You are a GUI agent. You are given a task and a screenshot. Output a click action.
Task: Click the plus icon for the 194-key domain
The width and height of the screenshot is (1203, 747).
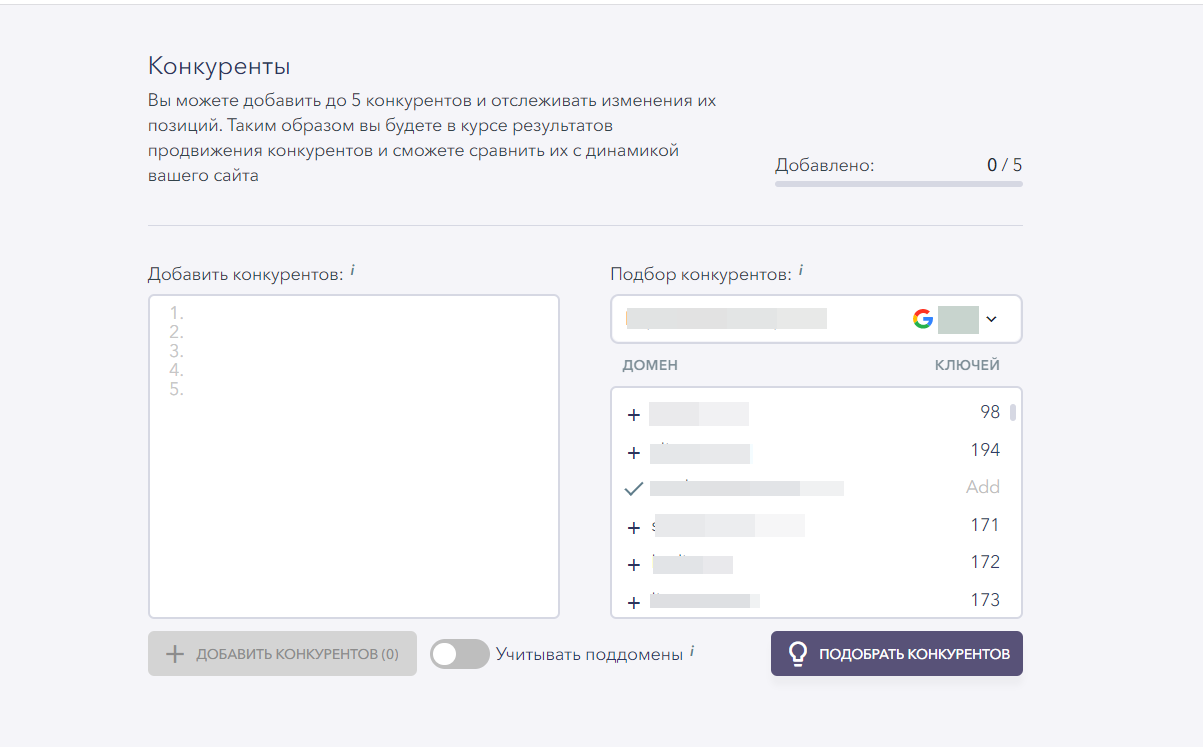tap(633, 453)
